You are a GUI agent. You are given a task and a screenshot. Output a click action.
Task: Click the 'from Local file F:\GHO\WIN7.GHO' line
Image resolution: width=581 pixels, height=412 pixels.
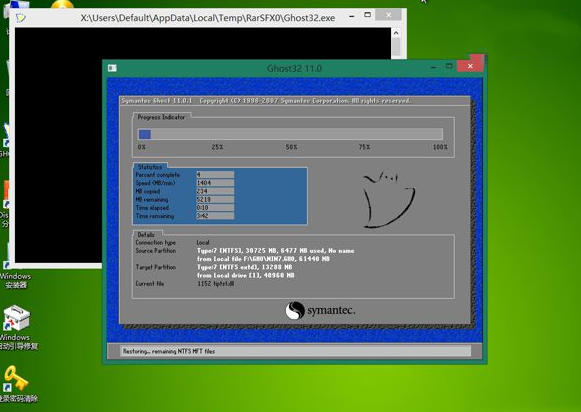point(263,259)
